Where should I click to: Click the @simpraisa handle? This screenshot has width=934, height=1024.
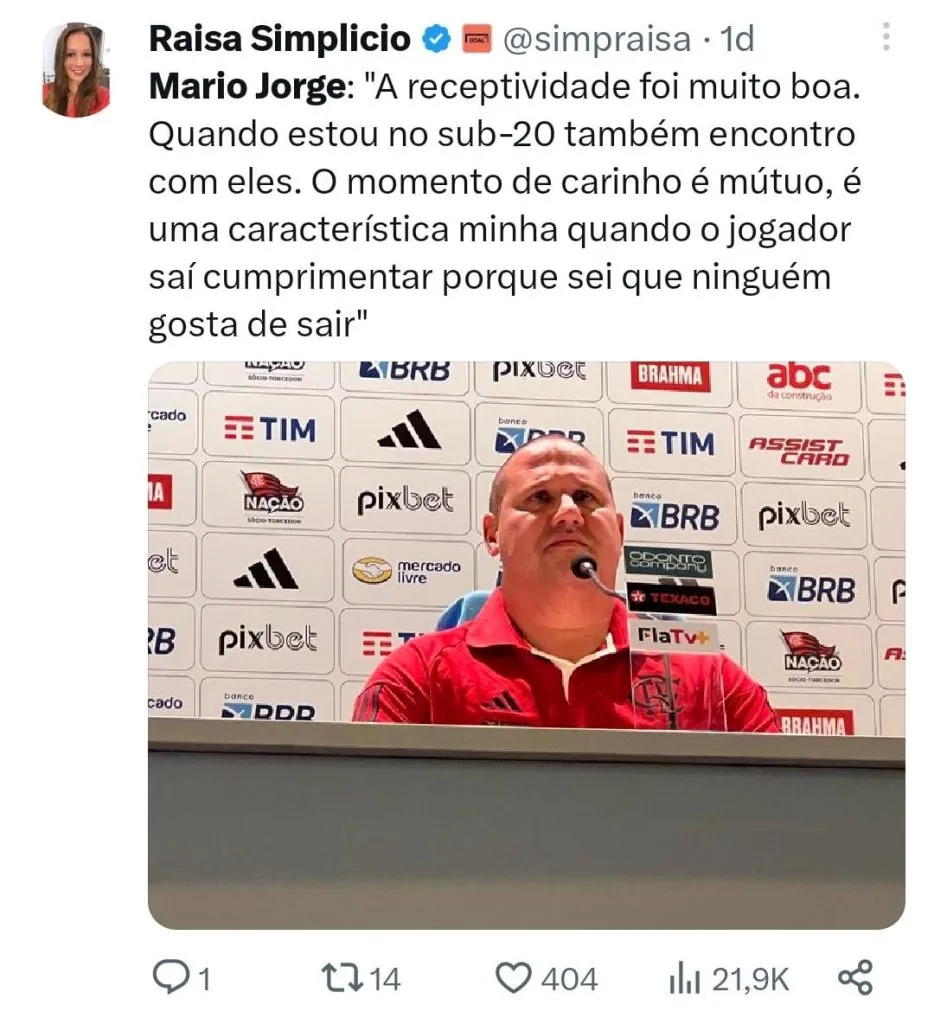[x=597, y=40]
